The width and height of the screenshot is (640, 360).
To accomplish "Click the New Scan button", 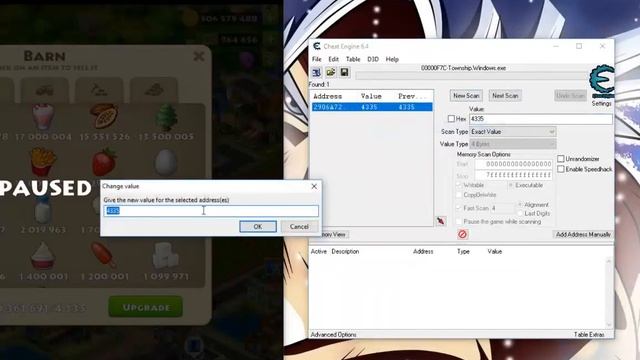I will tap(466, 96).
